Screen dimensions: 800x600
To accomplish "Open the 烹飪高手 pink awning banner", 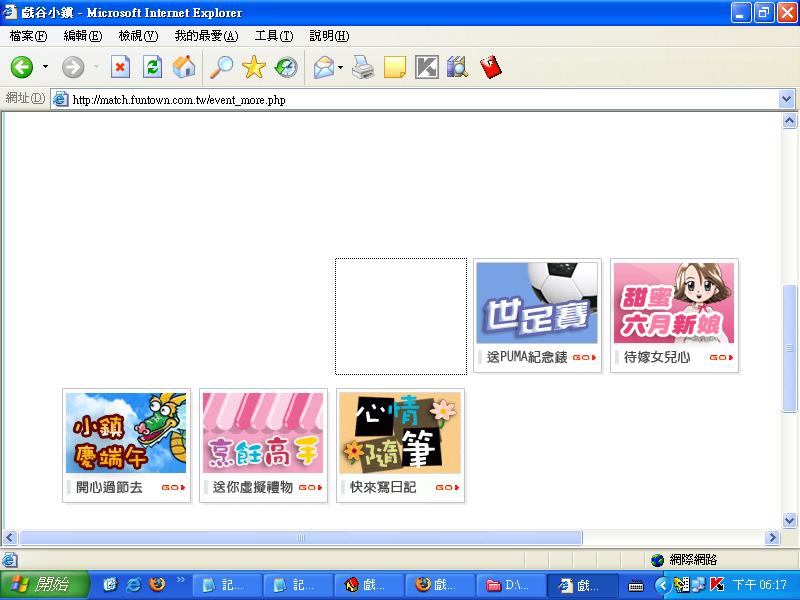I will [x=263, y=433].
